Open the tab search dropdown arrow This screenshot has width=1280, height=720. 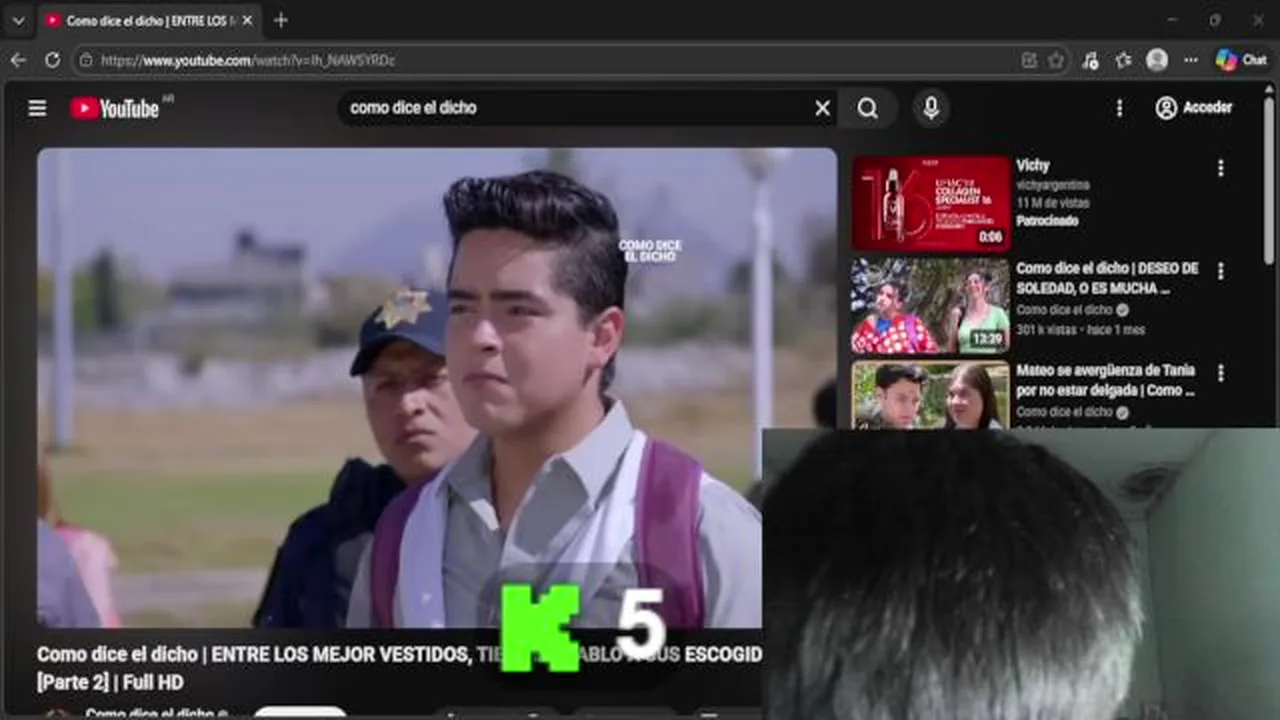click(18, 20)
